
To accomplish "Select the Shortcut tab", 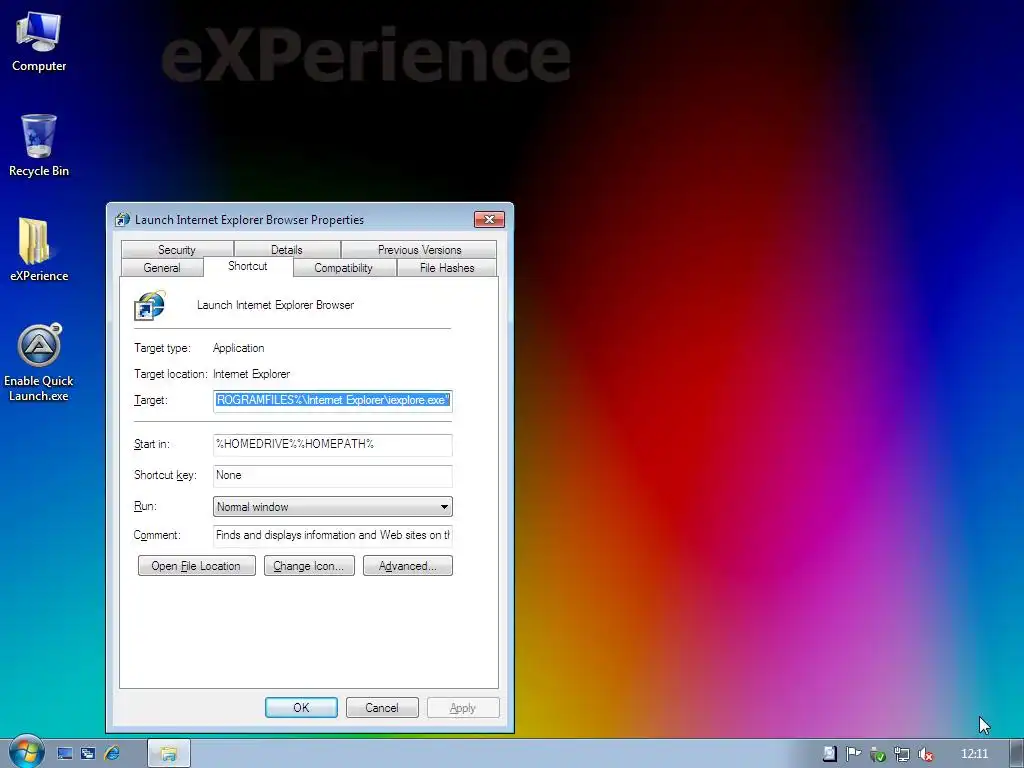I will (x=248, y=266).
